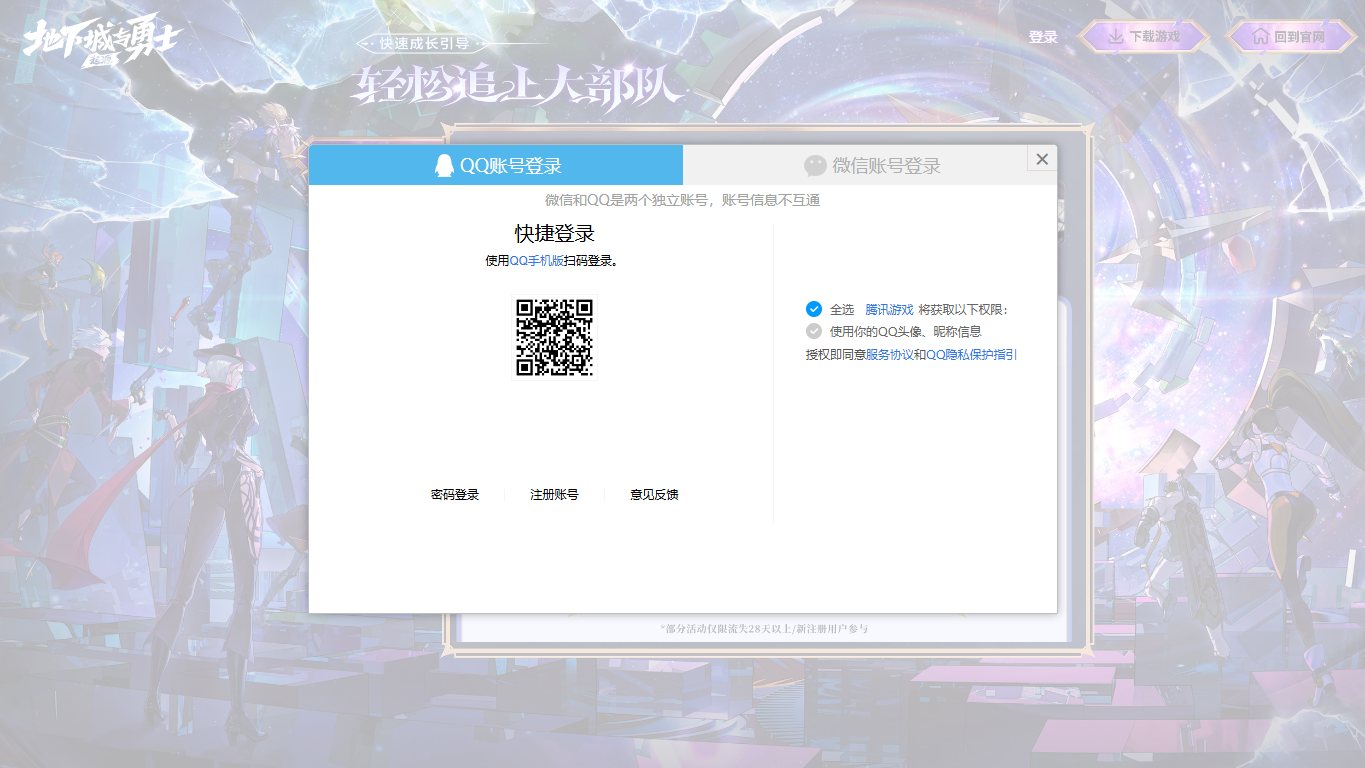Screen dimensions: 1365x768
Task: Switch to 微信账号登录 tab
Action: pyautogui.click(x=870, y=165)
